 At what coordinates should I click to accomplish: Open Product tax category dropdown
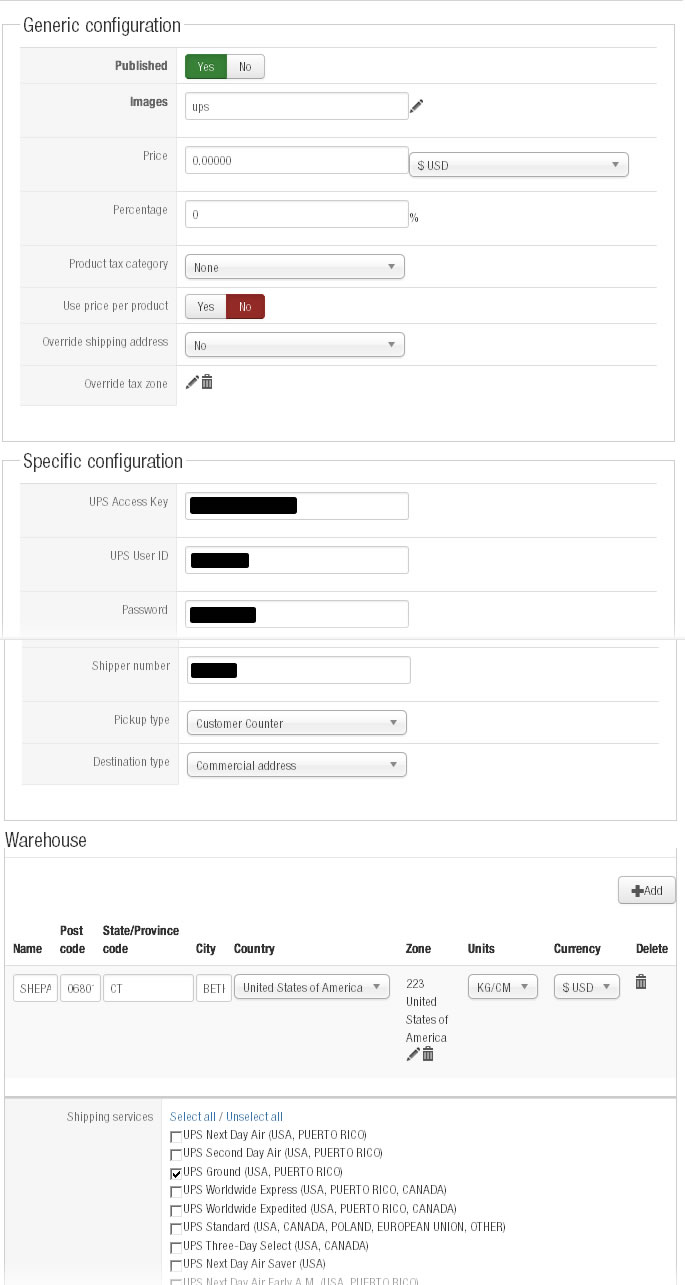tap(295, 267)
